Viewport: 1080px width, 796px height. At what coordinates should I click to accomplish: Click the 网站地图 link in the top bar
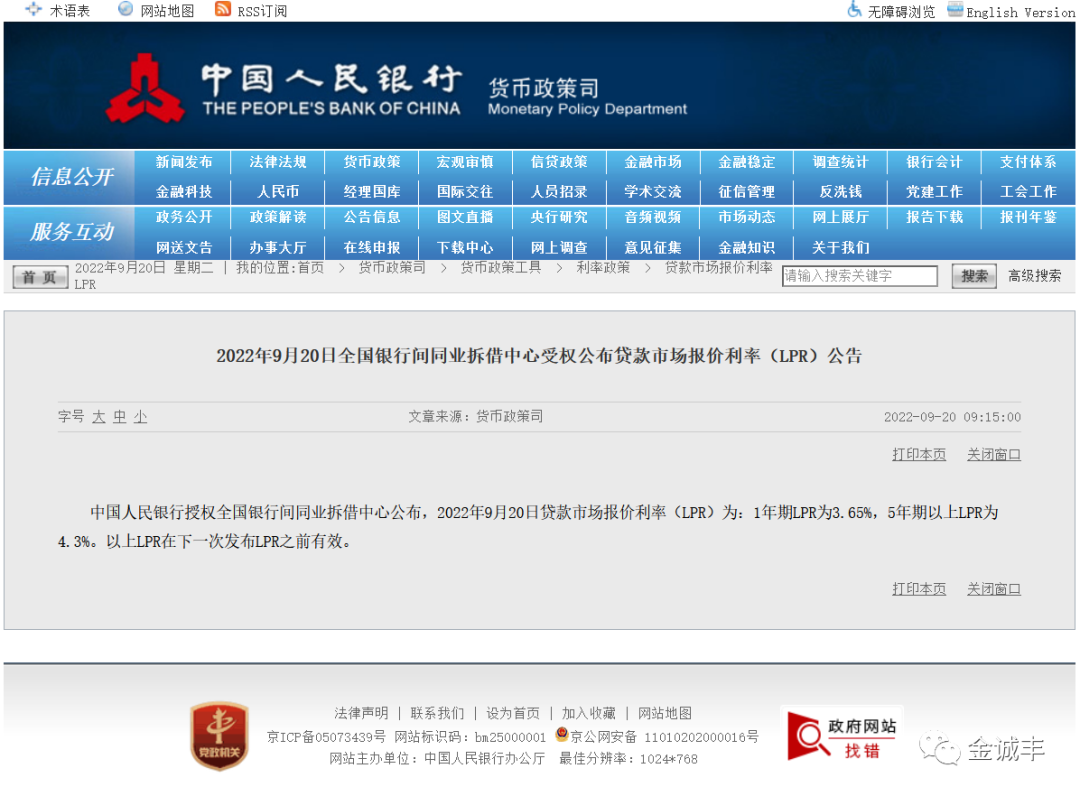[167, 11]
